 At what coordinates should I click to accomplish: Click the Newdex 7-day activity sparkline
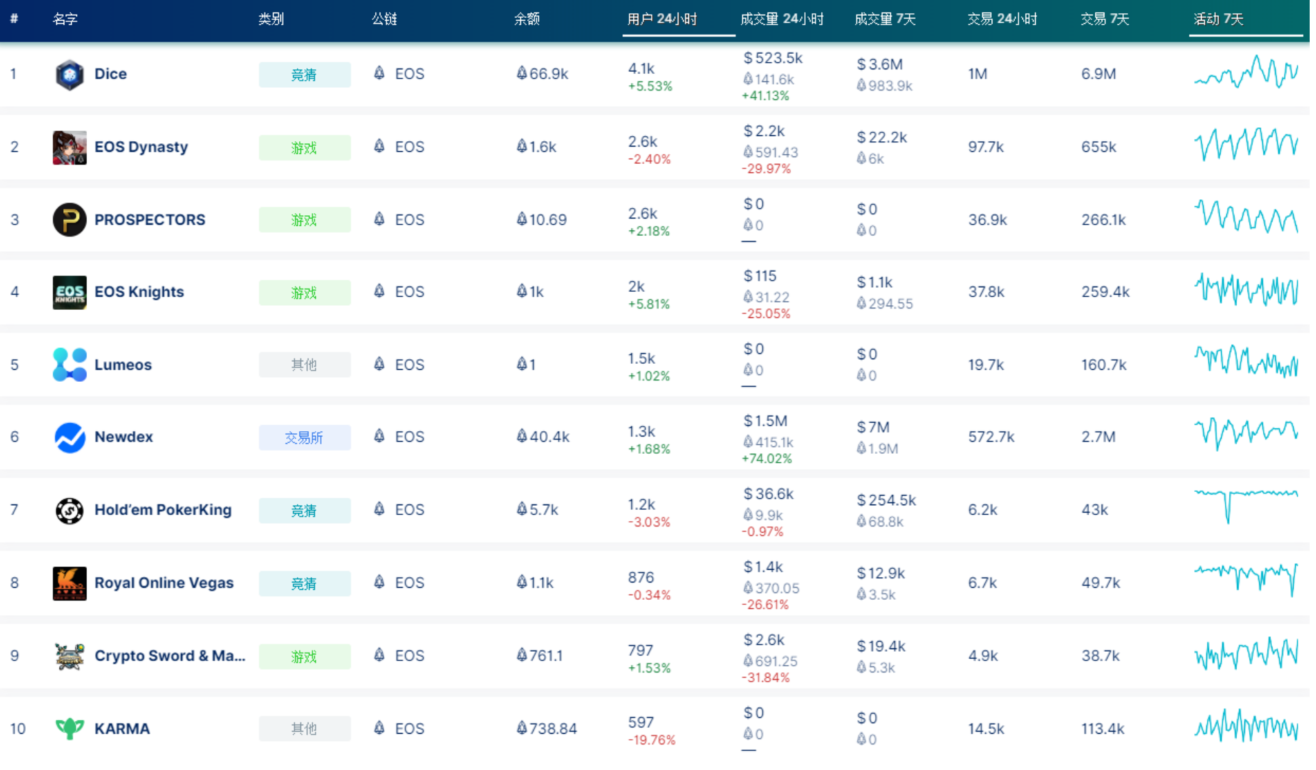click(1246, 433)
